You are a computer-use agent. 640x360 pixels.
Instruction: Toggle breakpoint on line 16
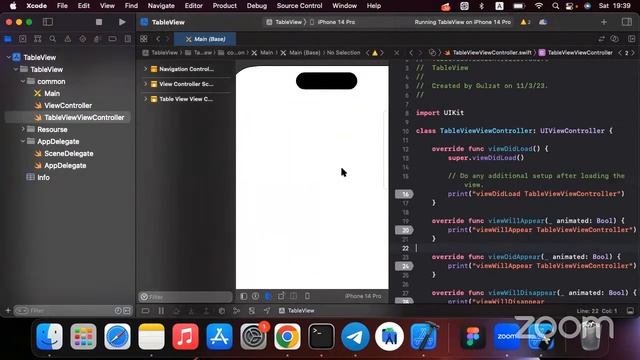tap(404, 194)
